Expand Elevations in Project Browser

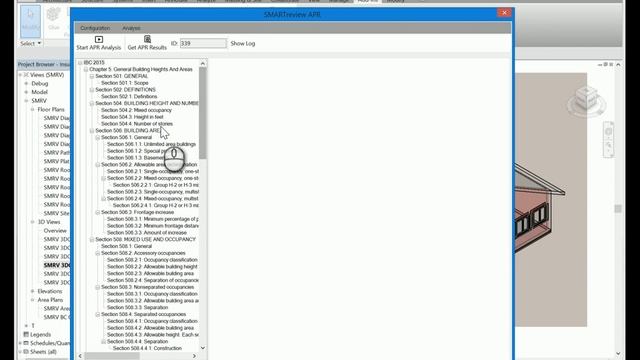pyautogui.click(x=33, y=291)
